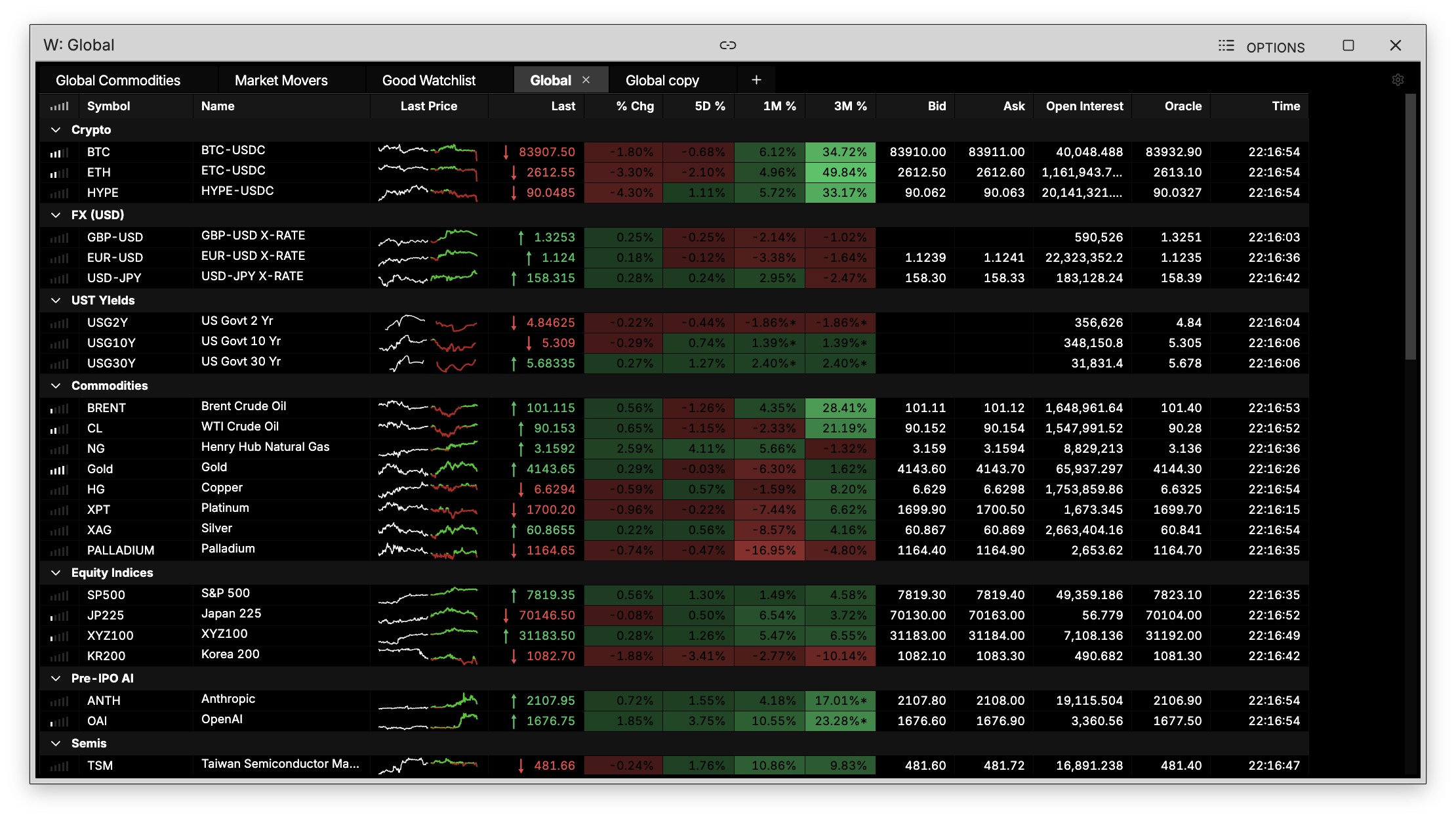Collapse the FX (USD) group
Screen dimensions: 1456x819
56,215
